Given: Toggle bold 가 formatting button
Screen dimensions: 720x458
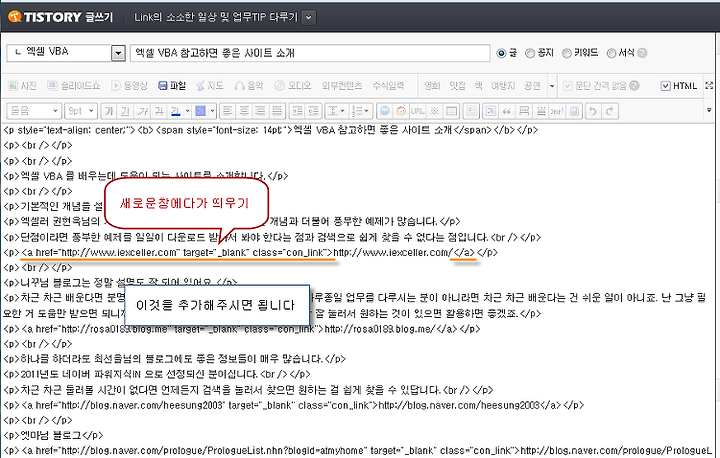Looking at the screenshot, I should tap(109, 111).
